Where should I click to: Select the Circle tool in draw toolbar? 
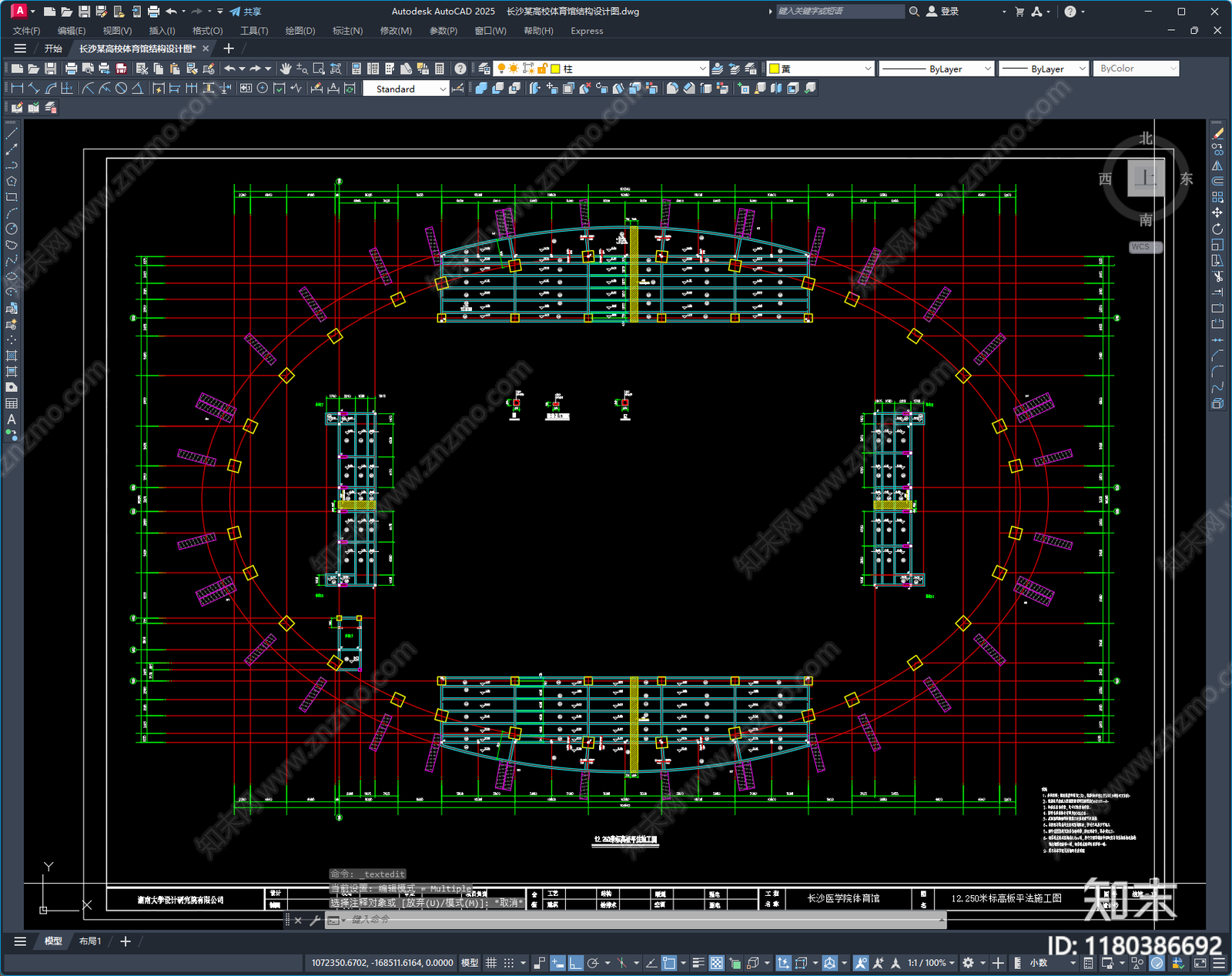tap(12, 229)
